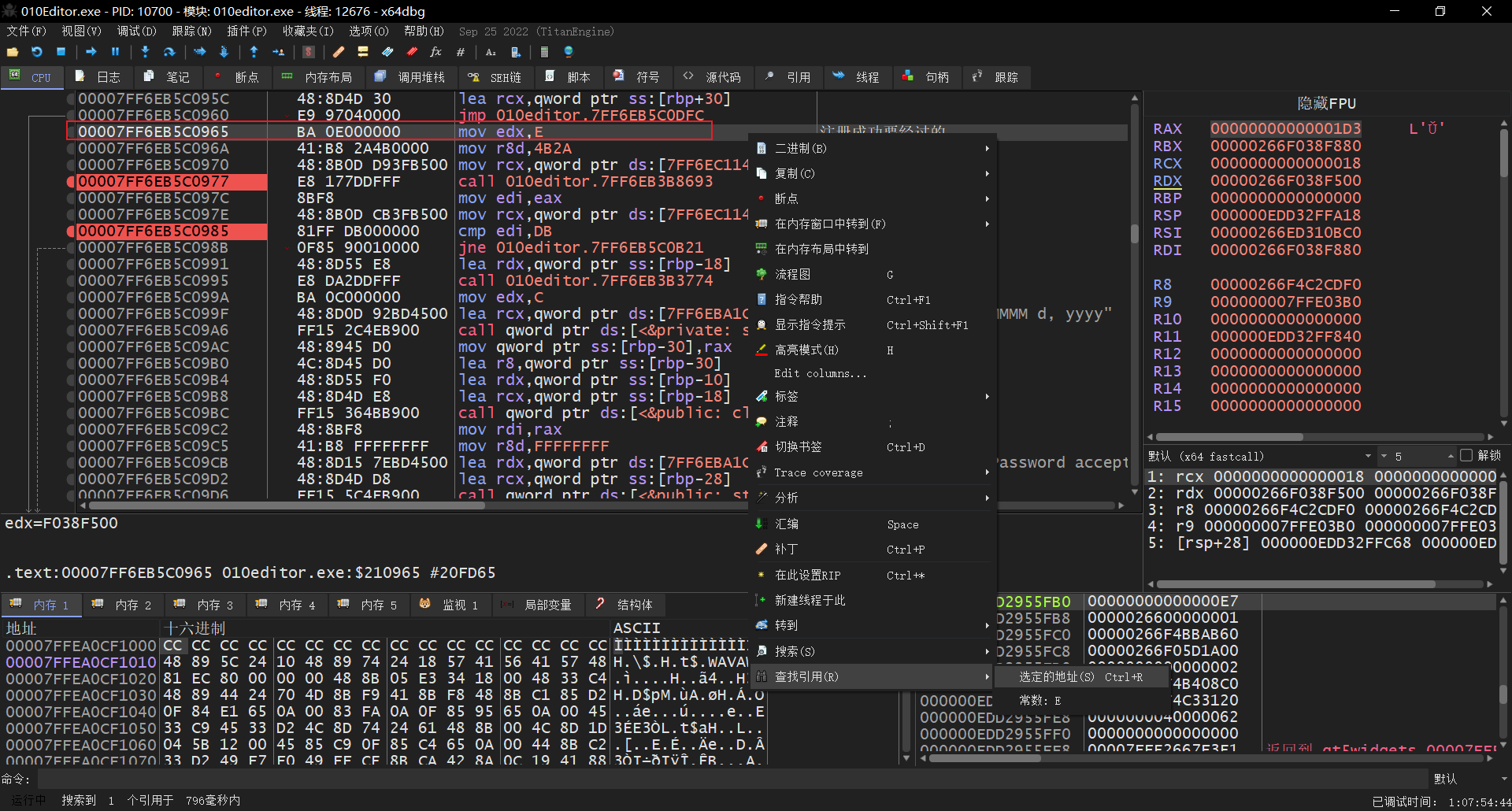1512x811 pixels.
Task: Toggle FPU registers with 隐藏FPU
Action: pyautogui.click(x=1326, y=103)
